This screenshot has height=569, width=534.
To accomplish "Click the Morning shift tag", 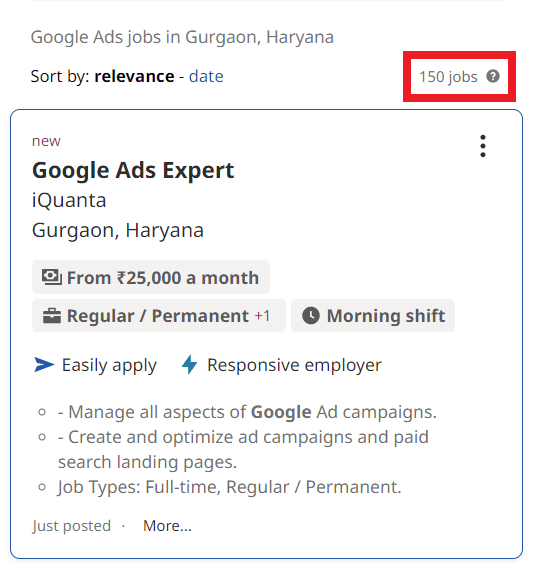I will tap(373, 315).
